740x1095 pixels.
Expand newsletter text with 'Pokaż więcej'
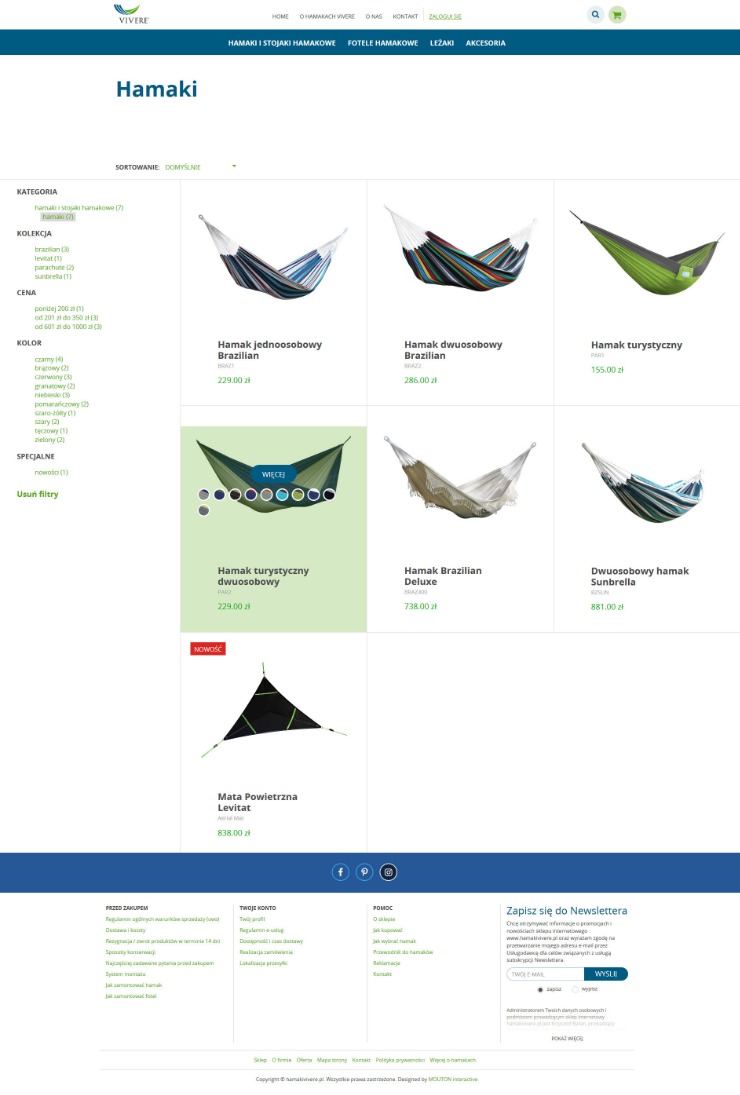567,1038
